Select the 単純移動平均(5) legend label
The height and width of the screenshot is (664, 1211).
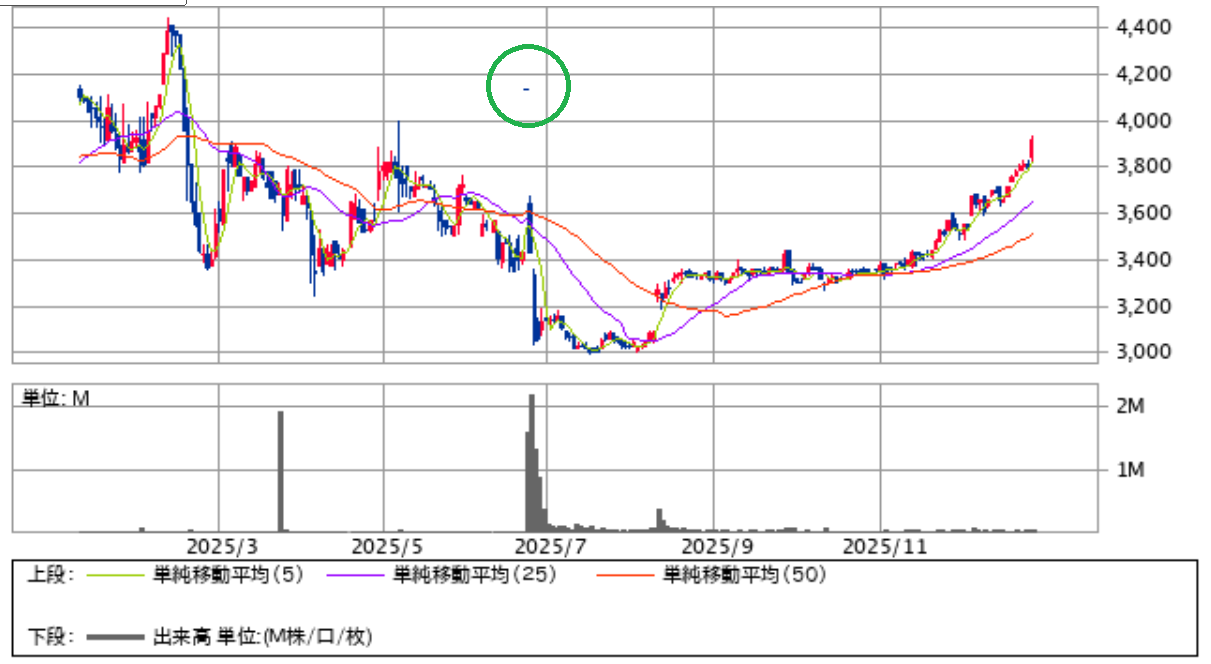228,575
